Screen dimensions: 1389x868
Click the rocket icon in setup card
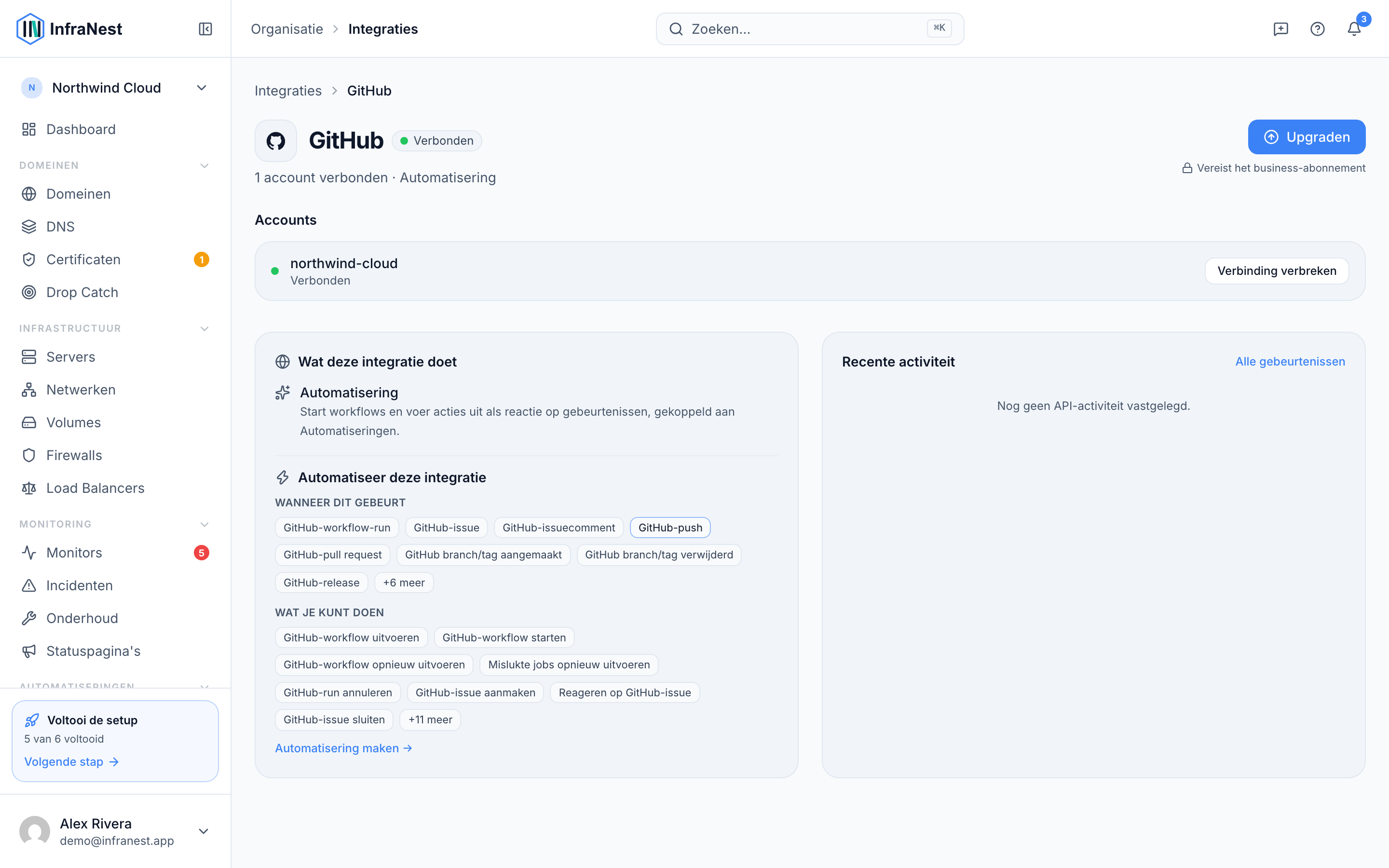pyautogui.click(x=32, y=720)
